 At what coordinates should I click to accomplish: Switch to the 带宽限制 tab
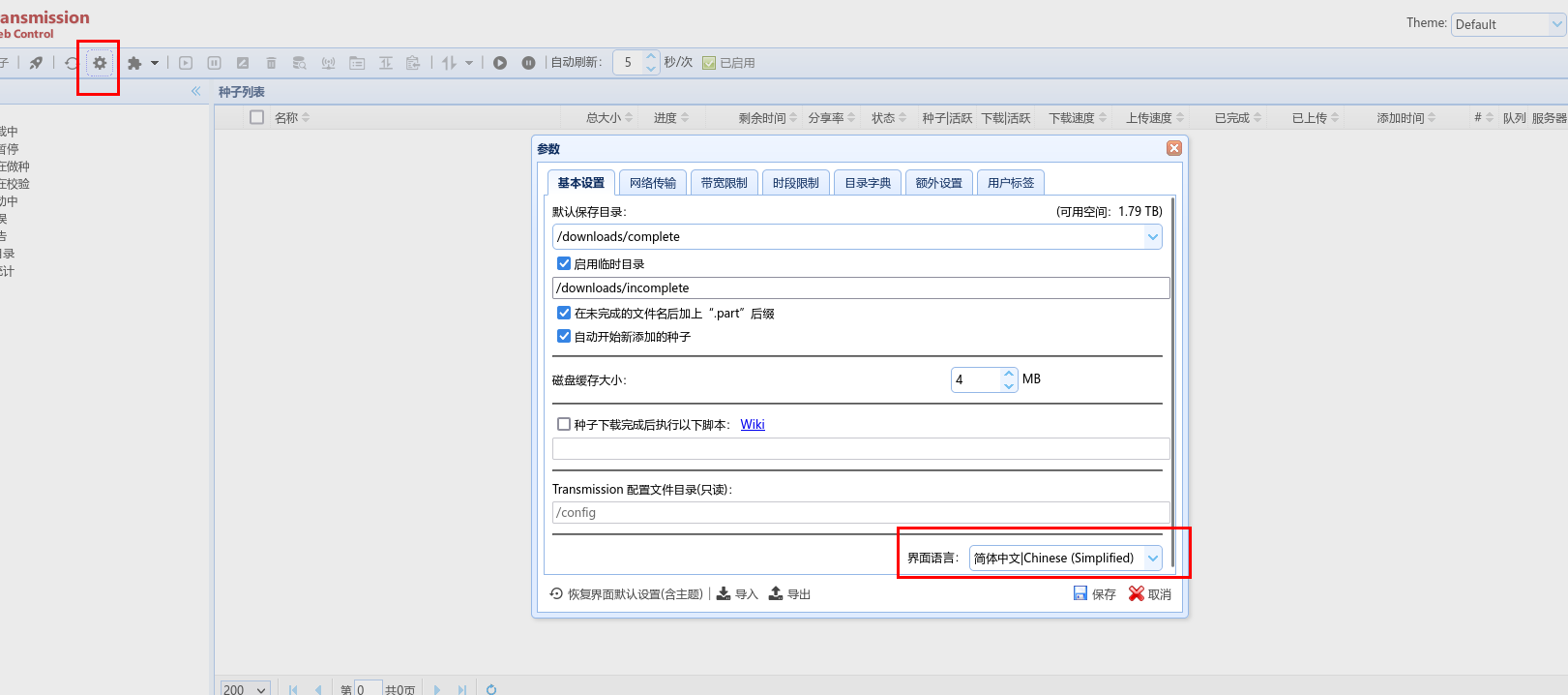[725, 183]
